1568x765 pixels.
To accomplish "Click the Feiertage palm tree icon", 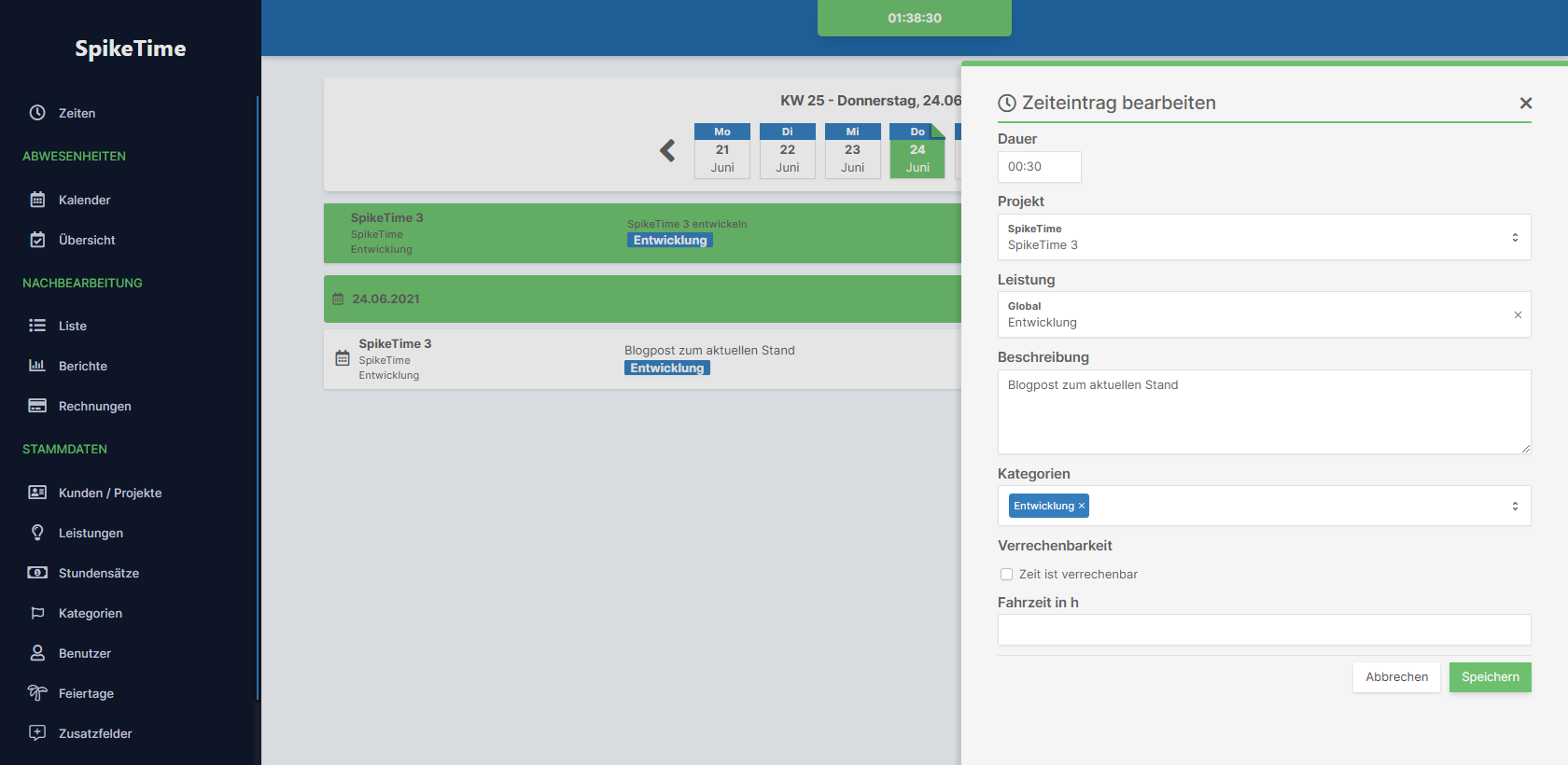I will point(37,693).
